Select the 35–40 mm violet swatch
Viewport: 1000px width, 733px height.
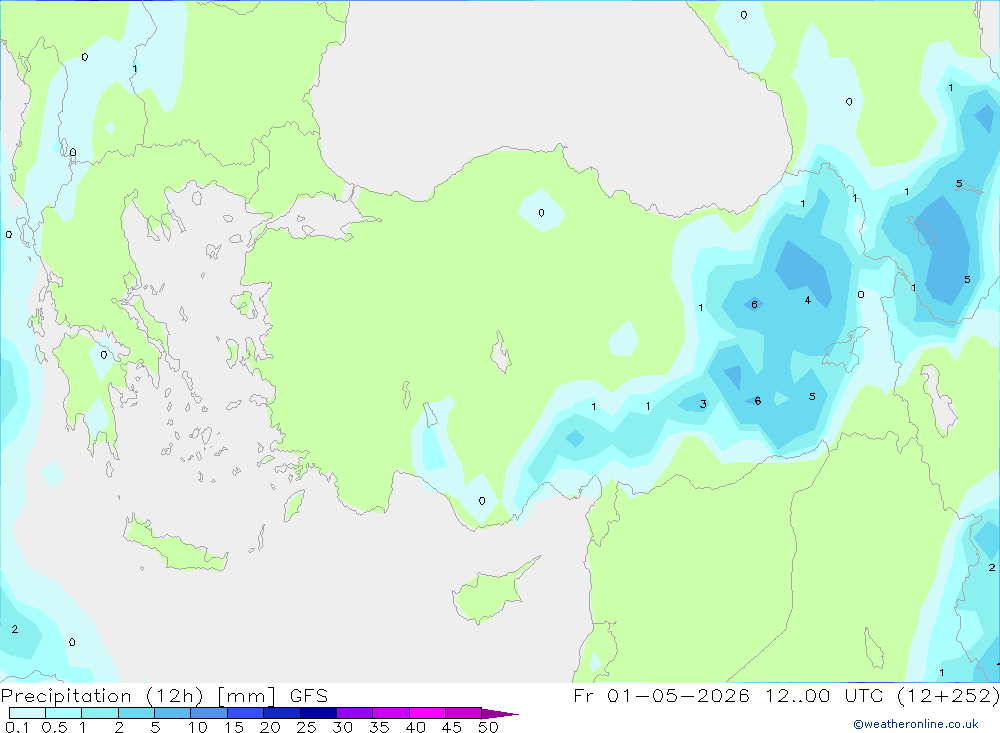click(x=391, y=713)
